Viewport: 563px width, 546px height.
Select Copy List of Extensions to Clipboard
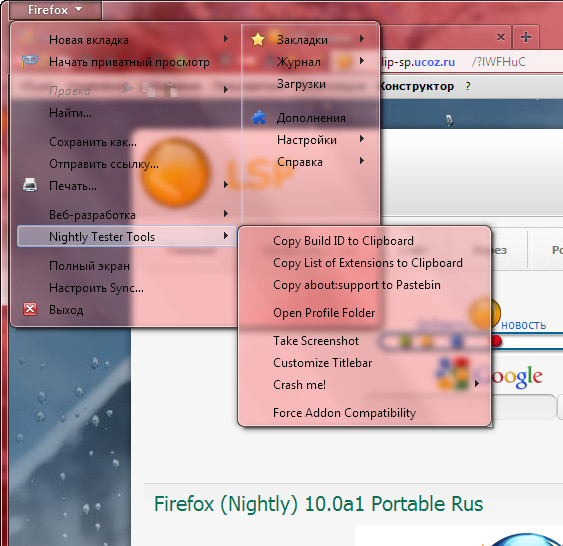pyautogui.click(x=368, y=263)
